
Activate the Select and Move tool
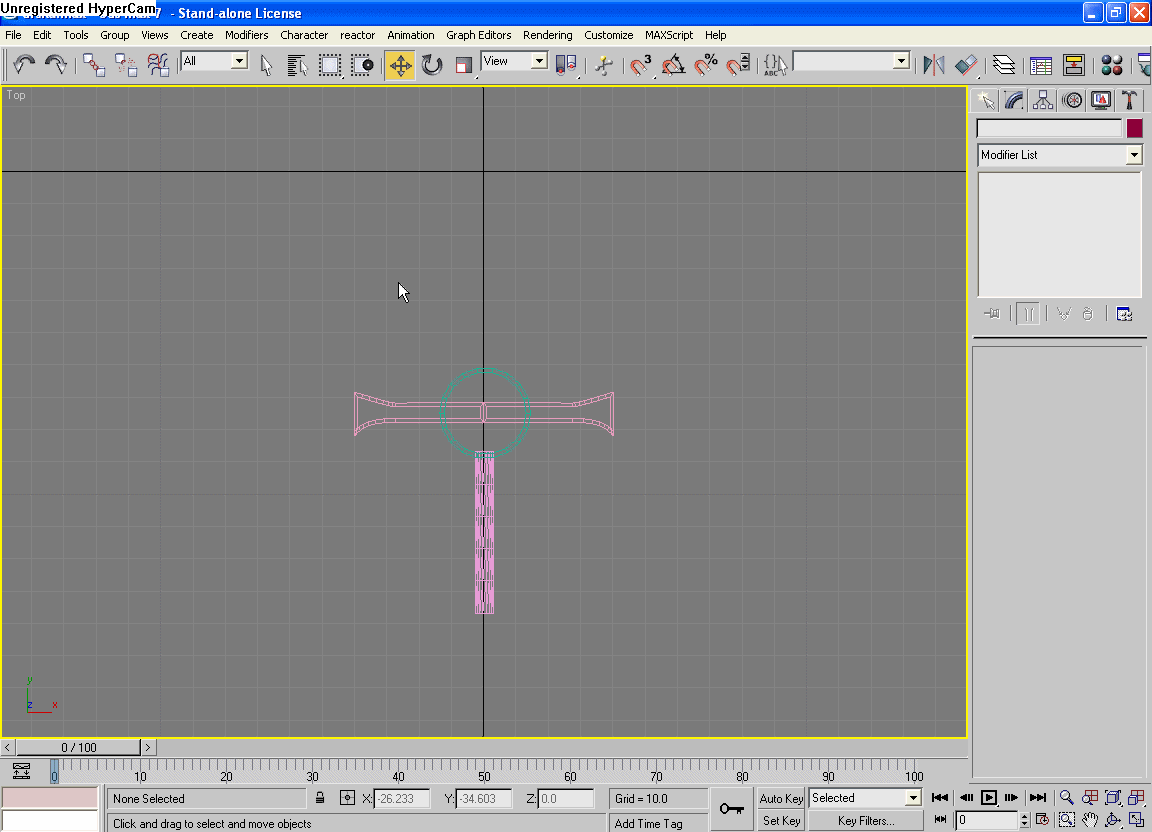point(400,66)
